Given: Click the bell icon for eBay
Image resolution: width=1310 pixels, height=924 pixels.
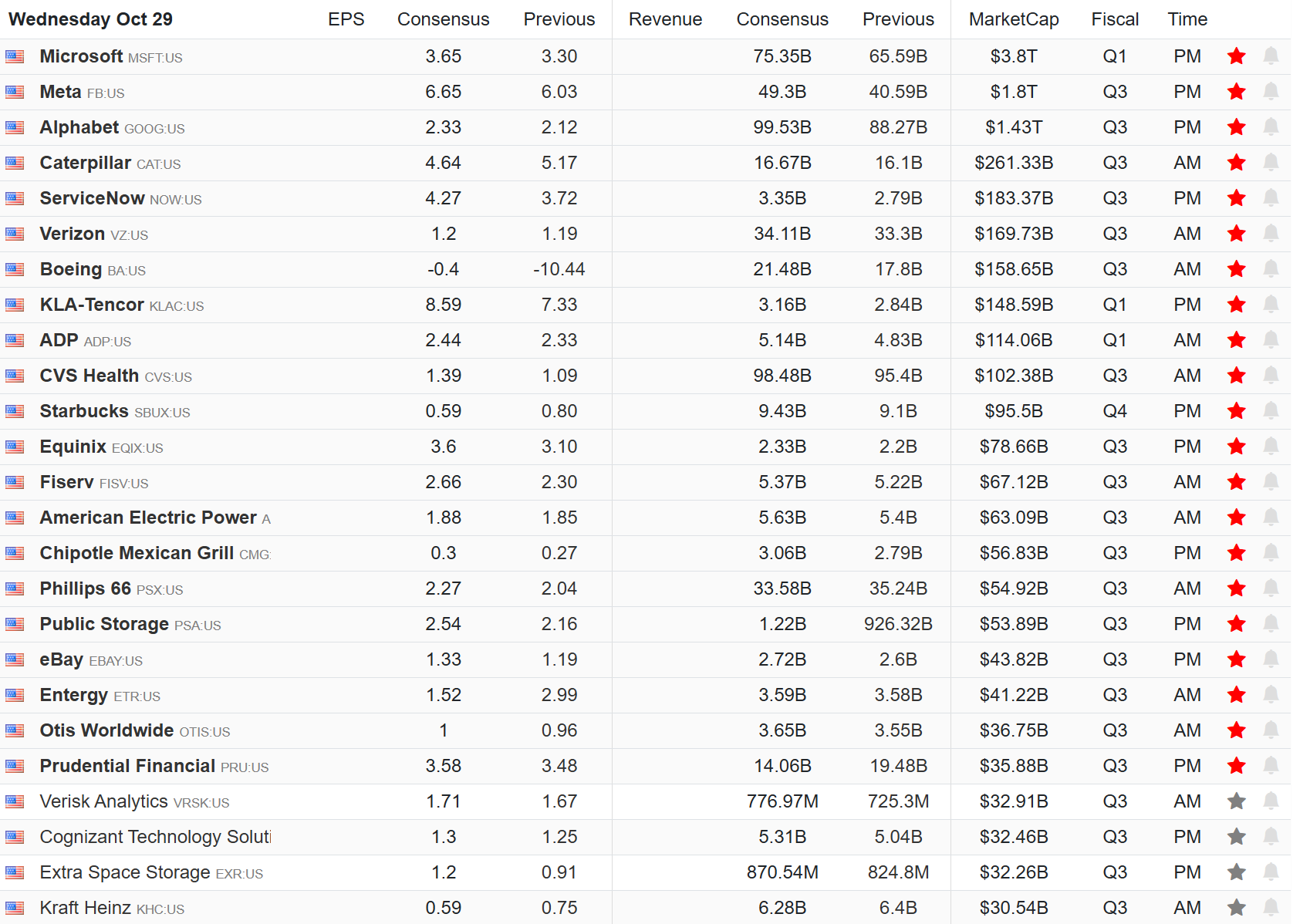Looking at the screenshot, I should [x=1271, y=659].
